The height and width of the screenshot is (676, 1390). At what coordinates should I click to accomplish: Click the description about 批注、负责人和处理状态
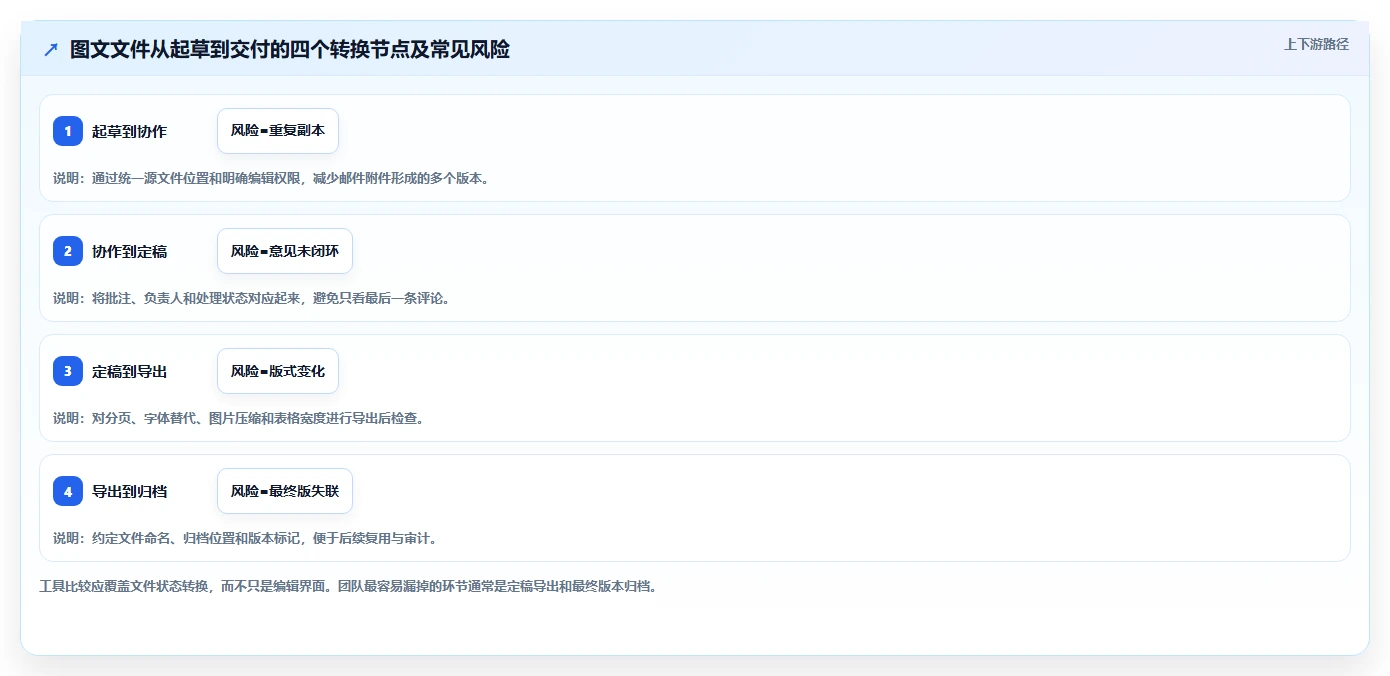251,298
